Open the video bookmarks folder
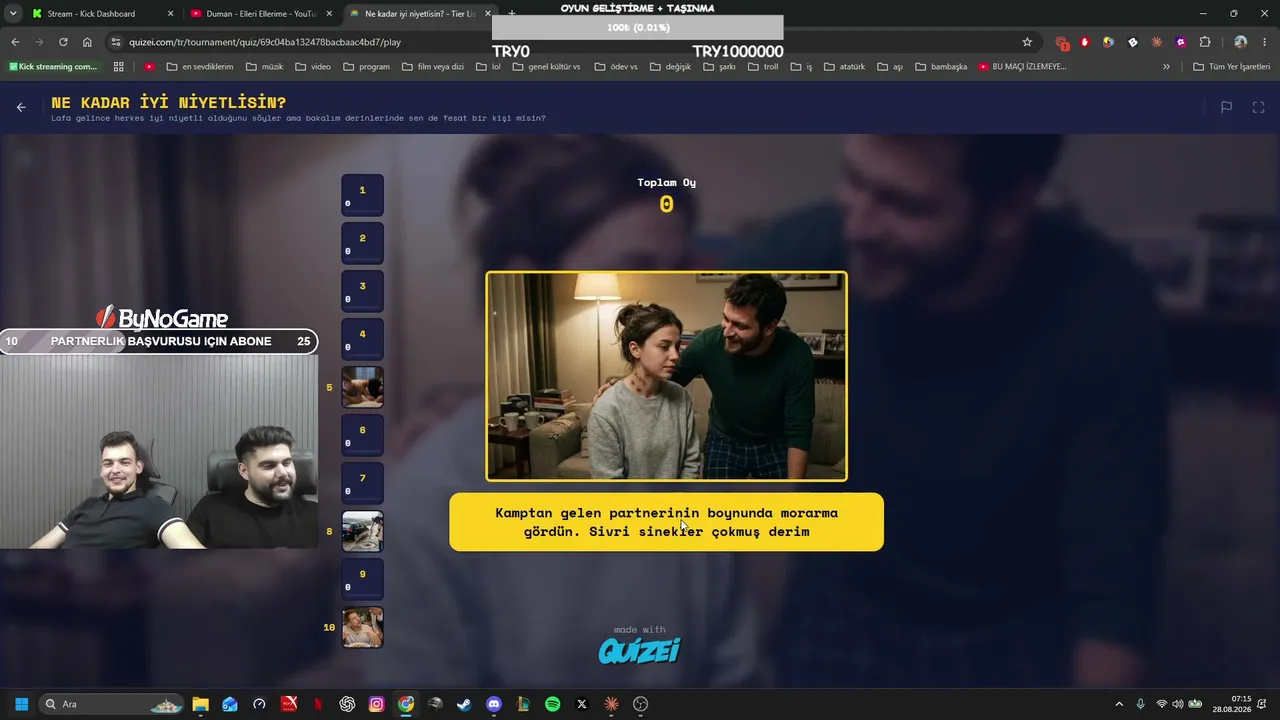Image resolution: width=1280 pixels, height=720 pixels. click(x=312, y=67)
